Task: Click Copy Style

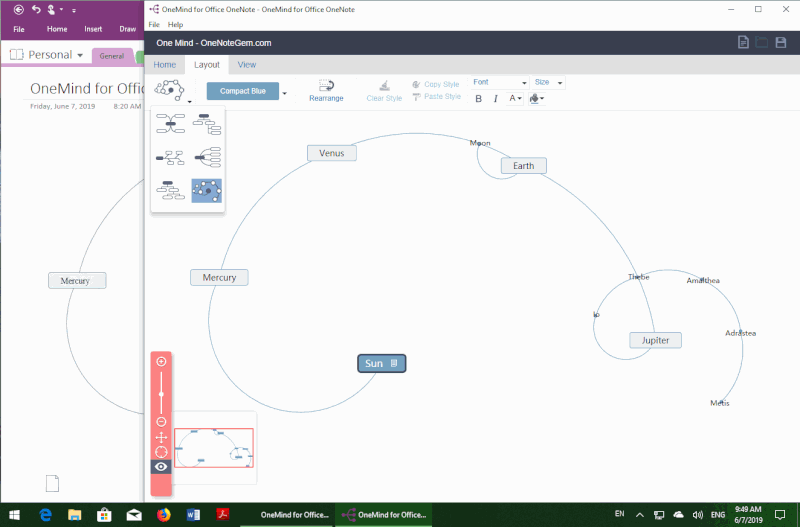Action: pyautogui.click(x=436, y=84)
